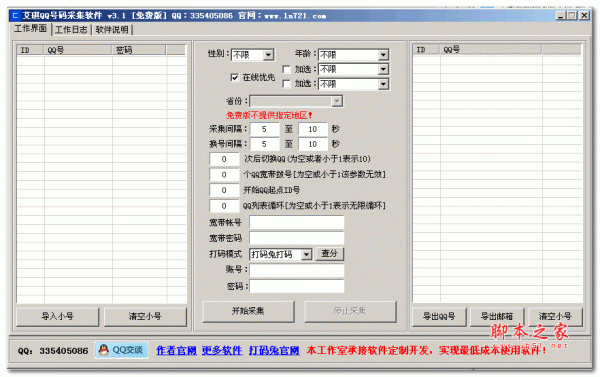Click the 开始采集 button
Image resolution: width=600 pixels, height=377 pixels.
tap(248, 311)
